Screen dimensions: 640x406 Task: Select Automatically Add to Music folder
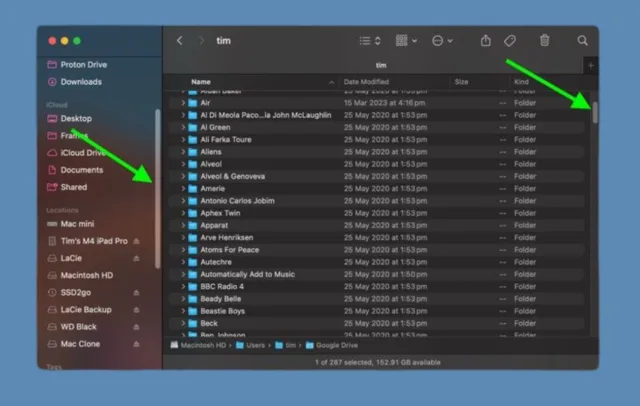pos(378,275)
